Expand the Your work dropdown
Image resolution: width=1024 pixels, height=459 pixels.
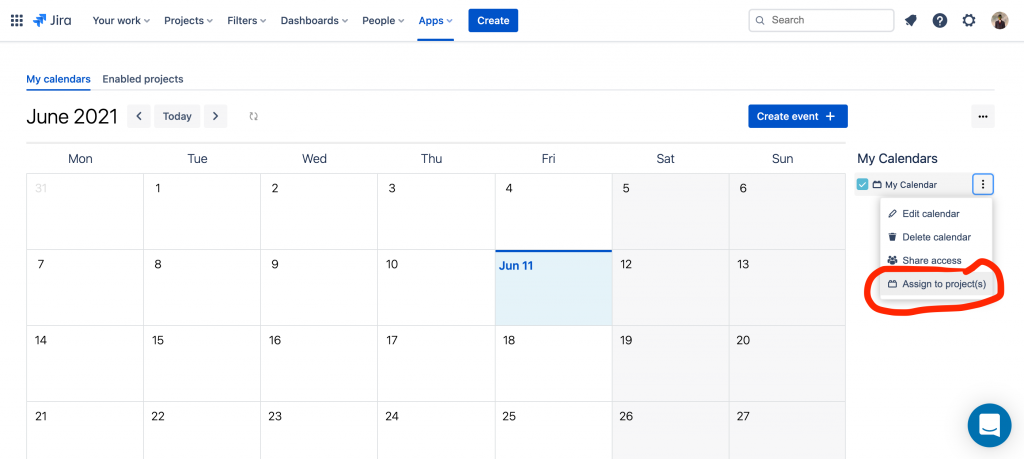(121, 20)
